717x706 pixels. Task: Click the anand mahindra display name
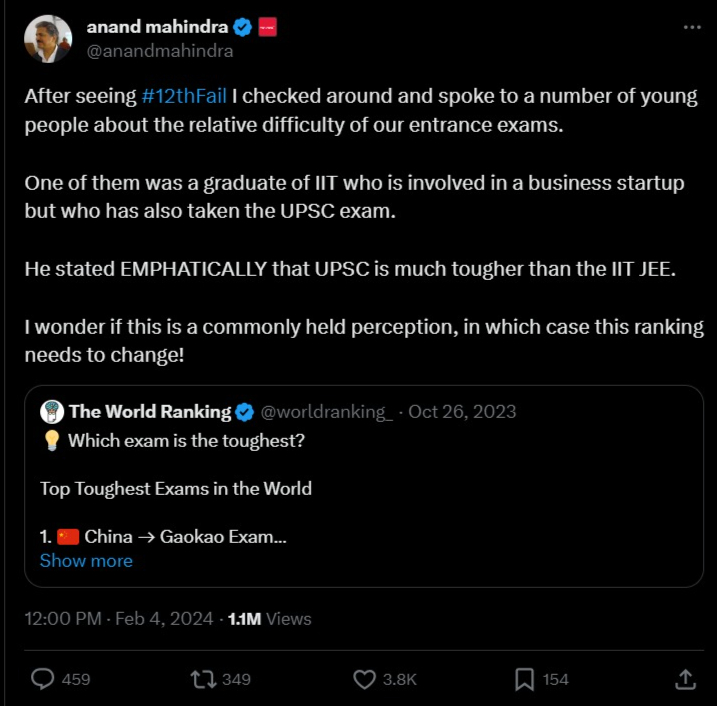click(x=157, y=27)
